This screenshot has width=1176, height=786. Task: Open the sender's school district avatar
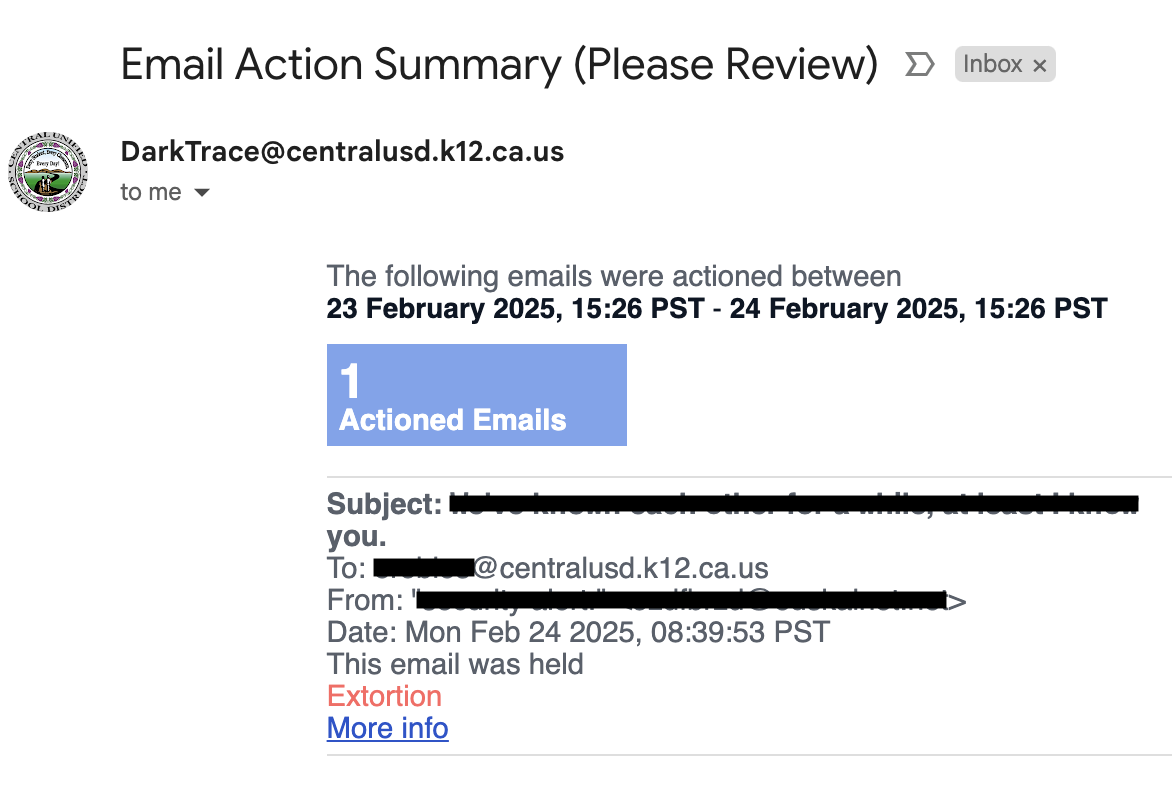click(48, 172)
